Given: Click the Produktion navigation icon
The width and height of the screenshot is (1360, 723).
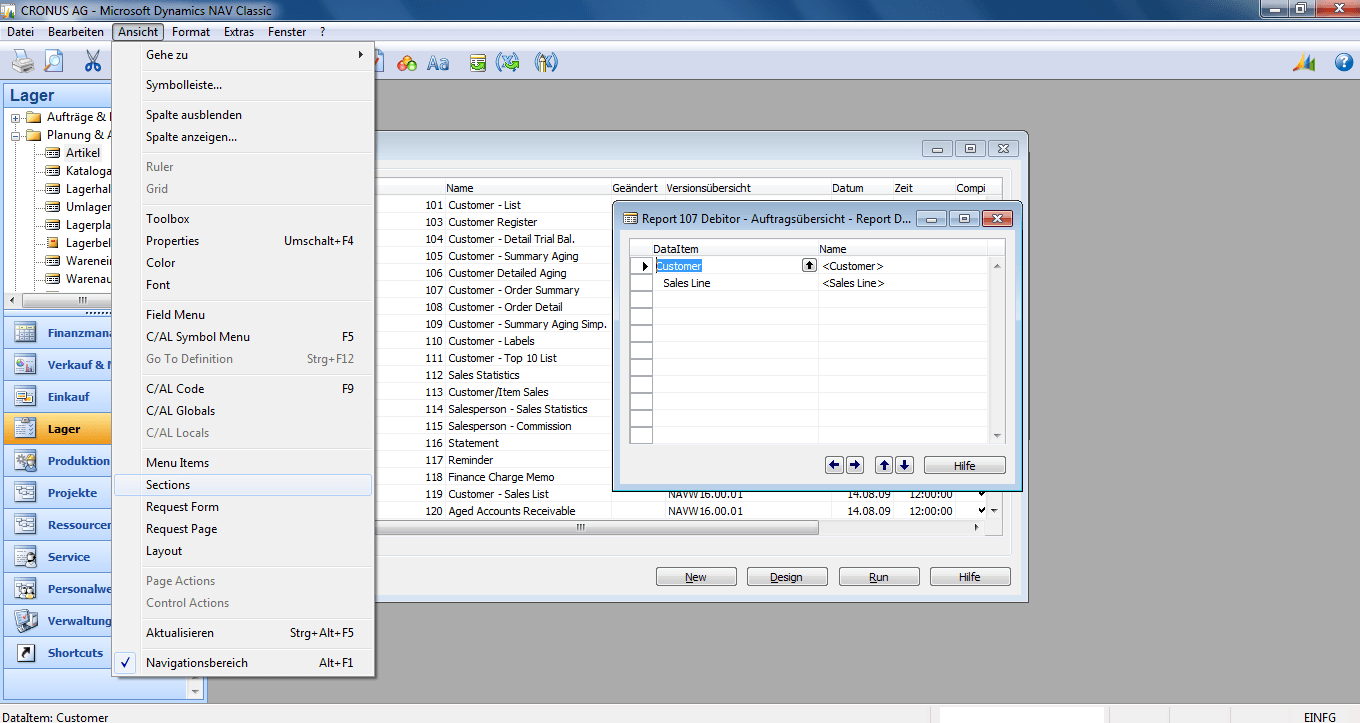Looking at the screenshot, I should 26,461.
